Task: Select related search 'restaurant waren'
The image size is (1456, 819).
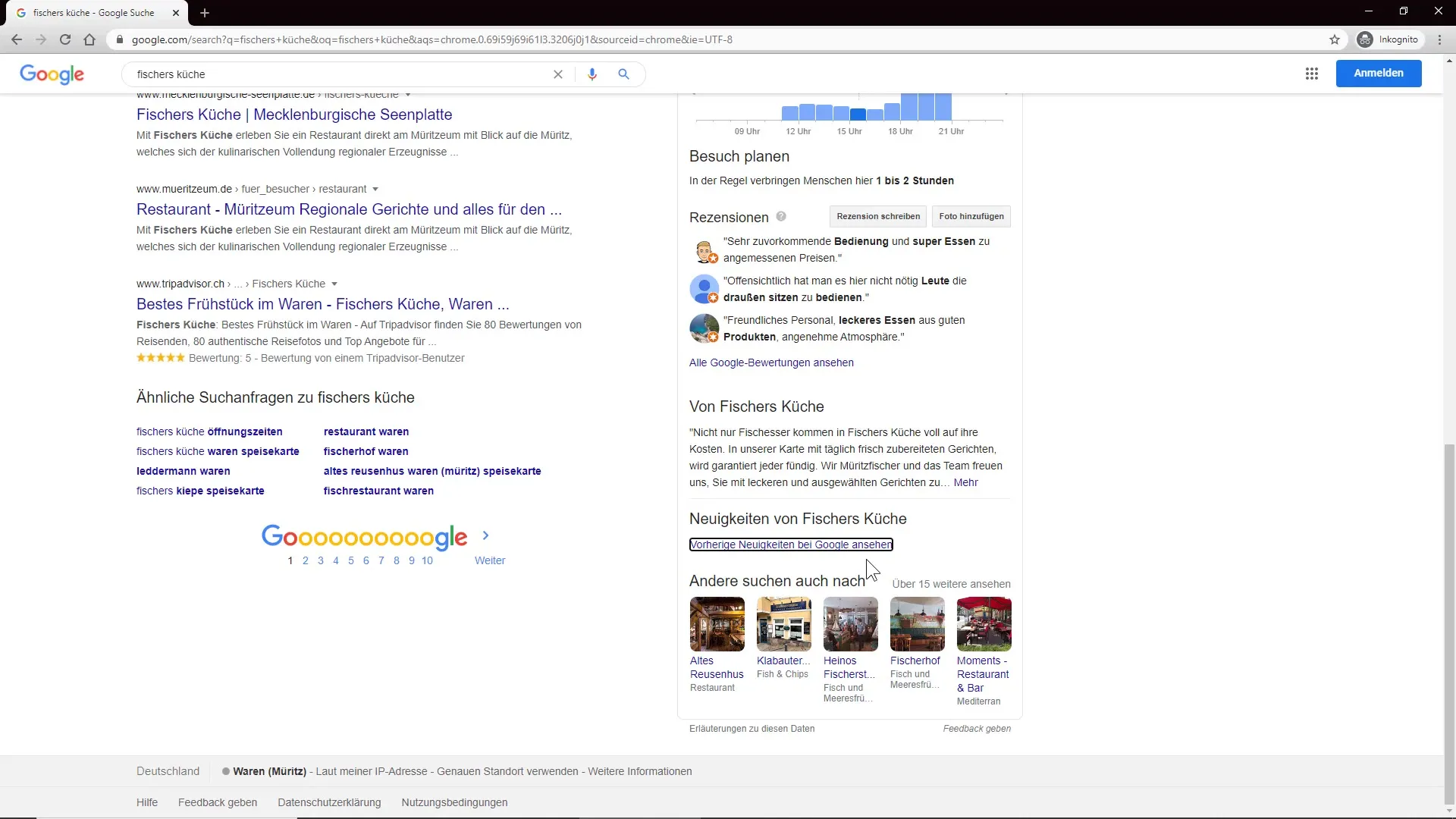Action: (x=366, y=431)
